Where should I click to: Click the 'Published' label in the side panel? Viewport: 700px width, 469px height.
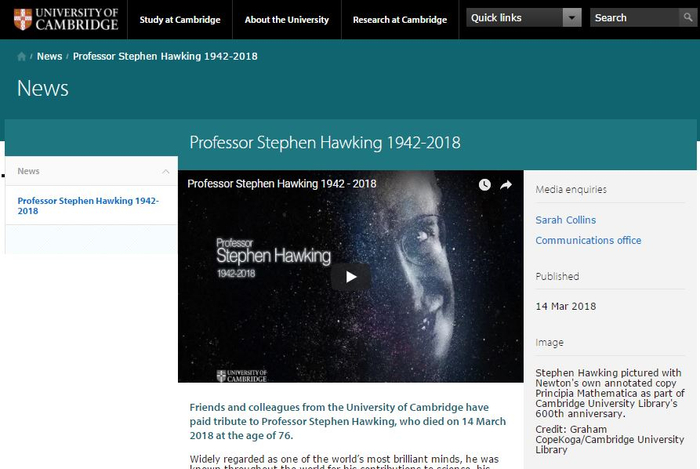click(557, 276)
